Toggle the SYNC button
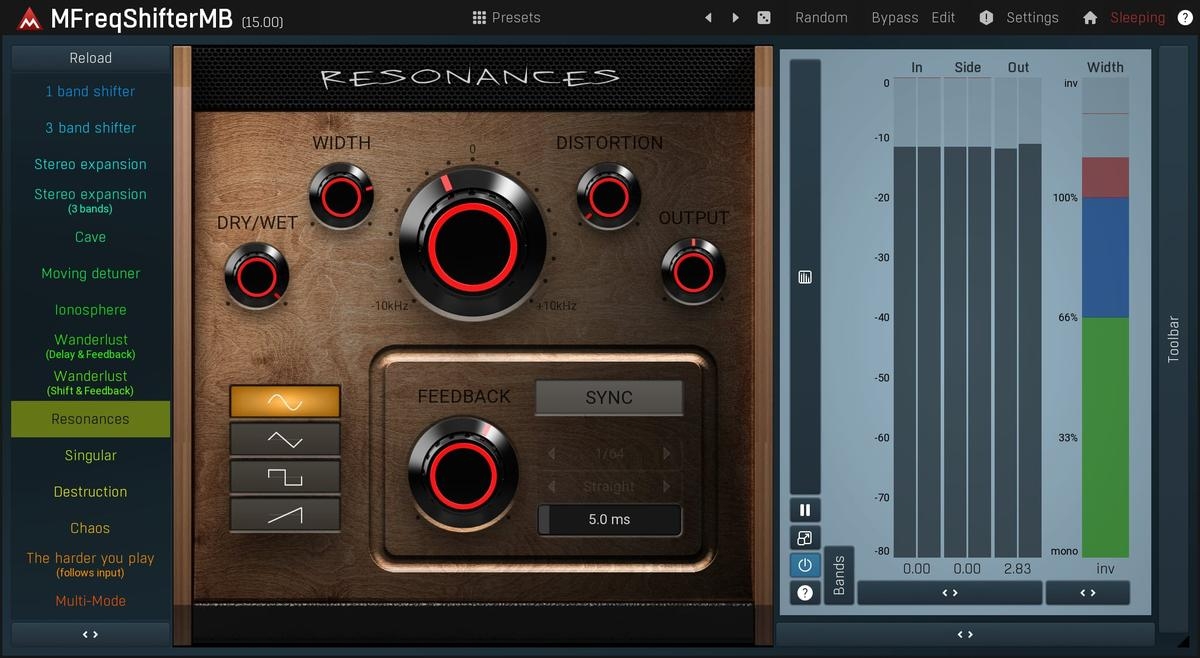The width and height of the screenshot is (1200, 658). pos(609,397)
